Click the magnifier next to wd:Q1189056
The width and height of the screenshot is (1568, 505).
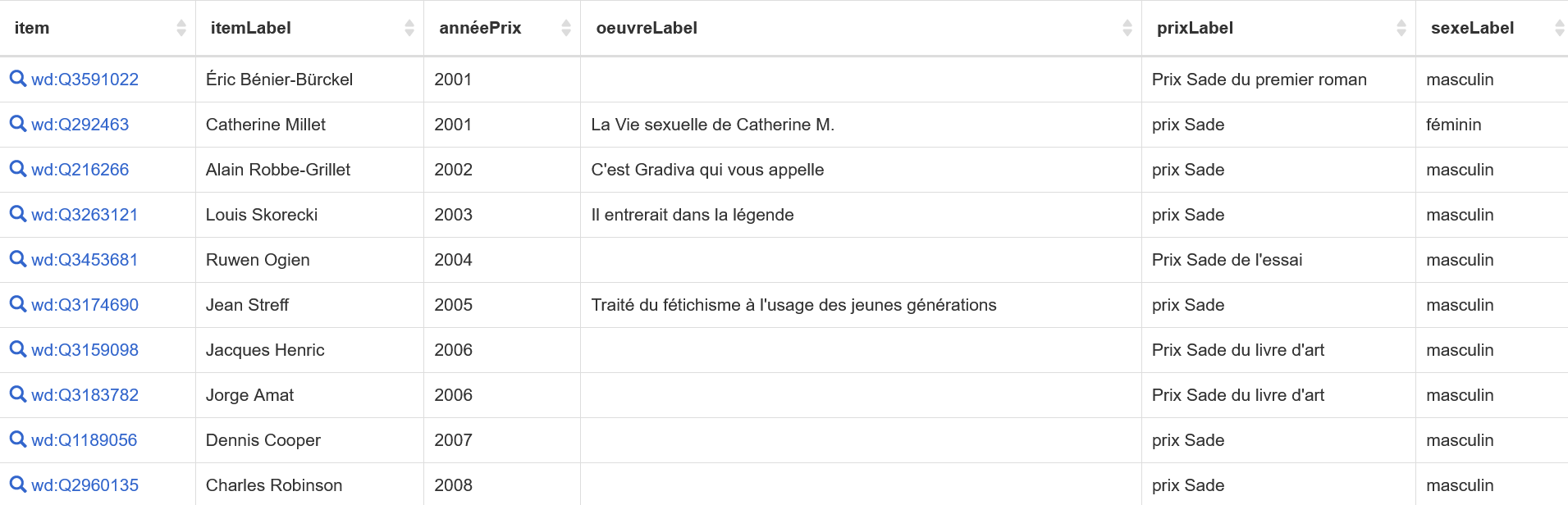pos(18,439)
